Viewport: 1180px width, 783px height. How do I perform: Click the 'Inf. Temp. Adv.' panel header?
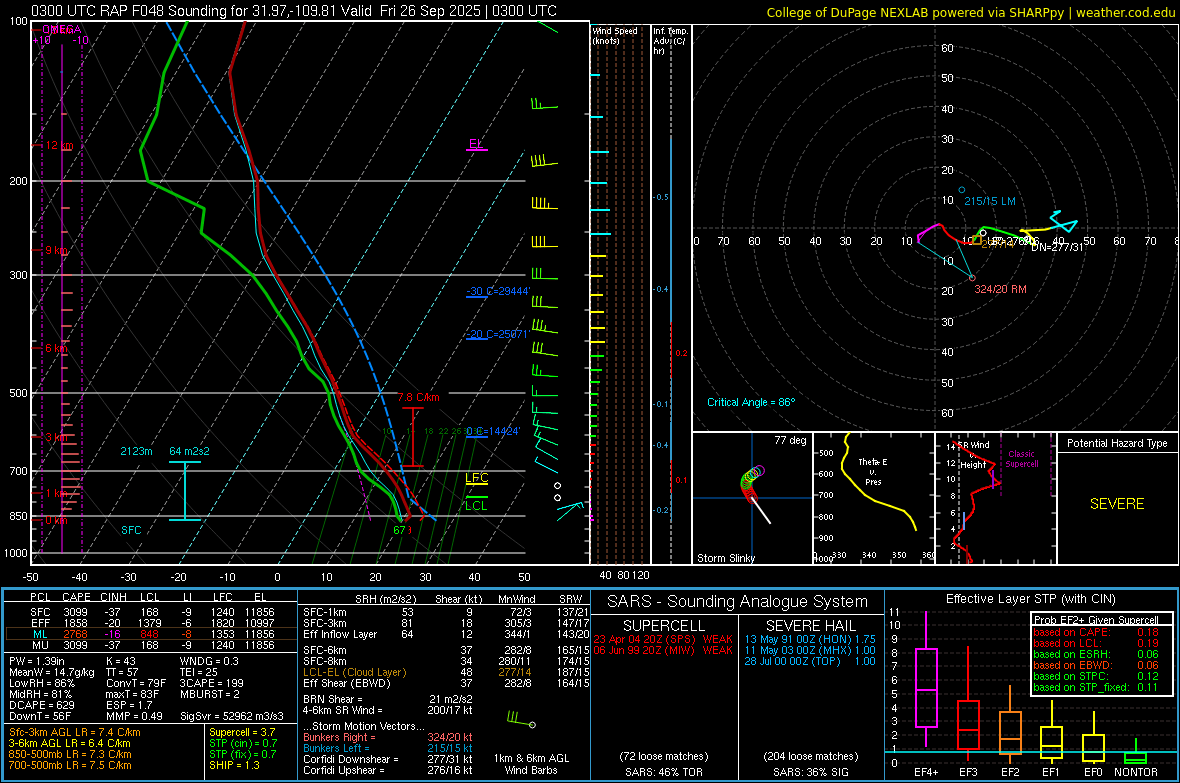[x=670, y=41]
